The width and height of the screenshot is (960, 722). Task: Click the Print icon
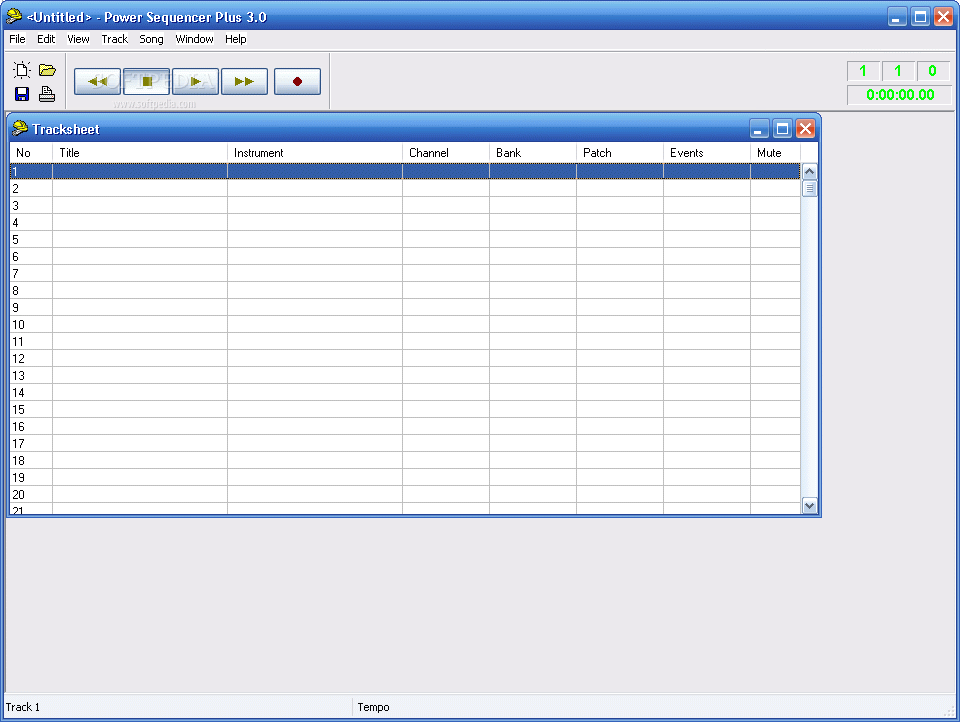[x=47, y=94]
